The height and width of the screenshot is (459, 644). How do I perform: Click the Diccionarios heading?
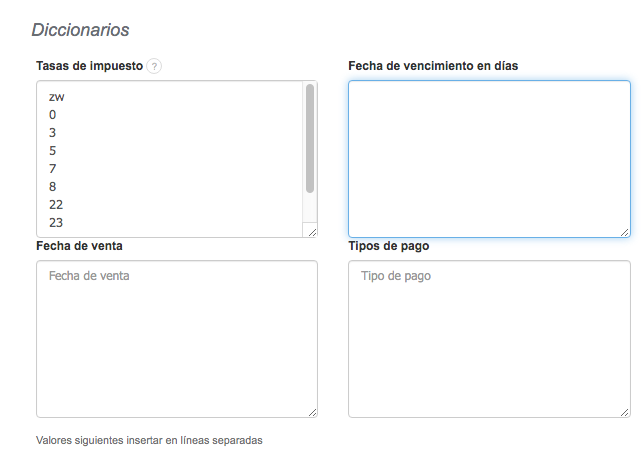click(x=80, y=30)
